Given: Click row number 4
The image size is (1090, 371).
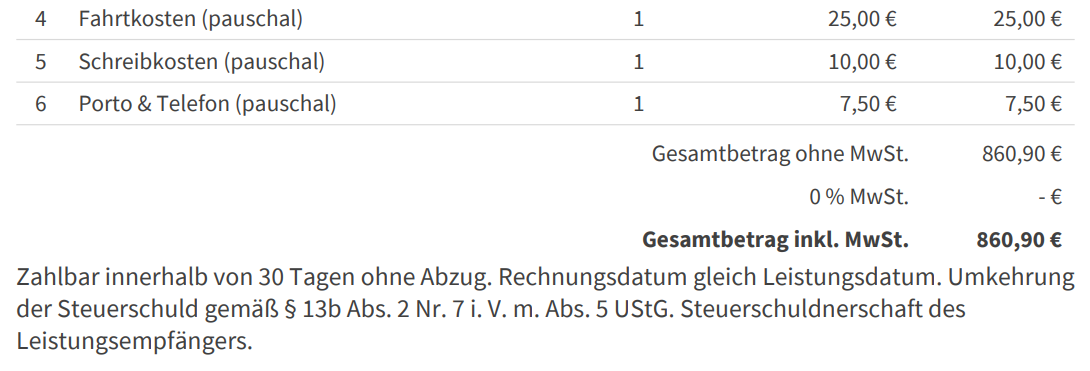Looking at the screenshot, I should tap(41, 19).
